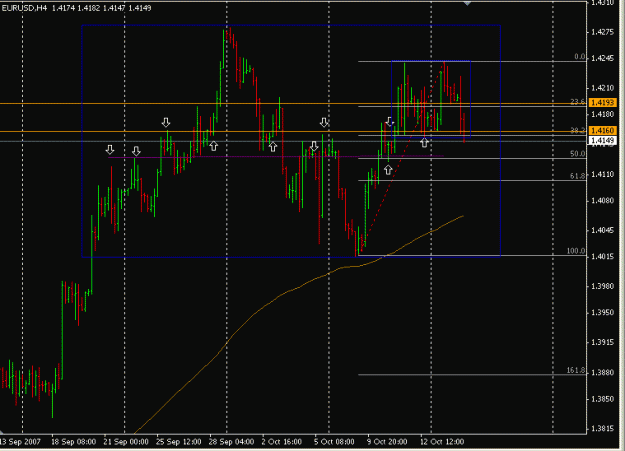This screenshot has width=625, height=451.
Task: Click 1.3950 on the price scale
Action: (602, 312)
